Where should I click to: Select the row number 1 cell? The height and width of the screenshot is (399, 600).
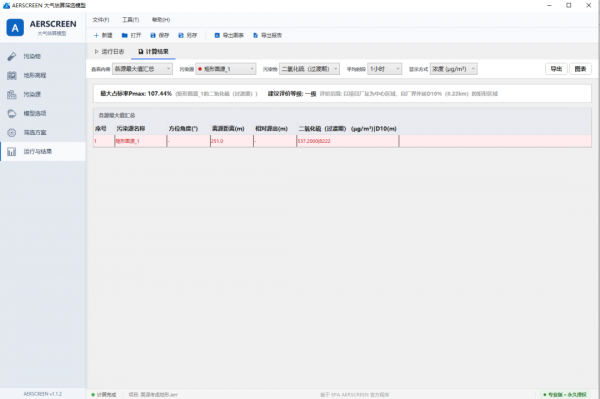point(104,141)
